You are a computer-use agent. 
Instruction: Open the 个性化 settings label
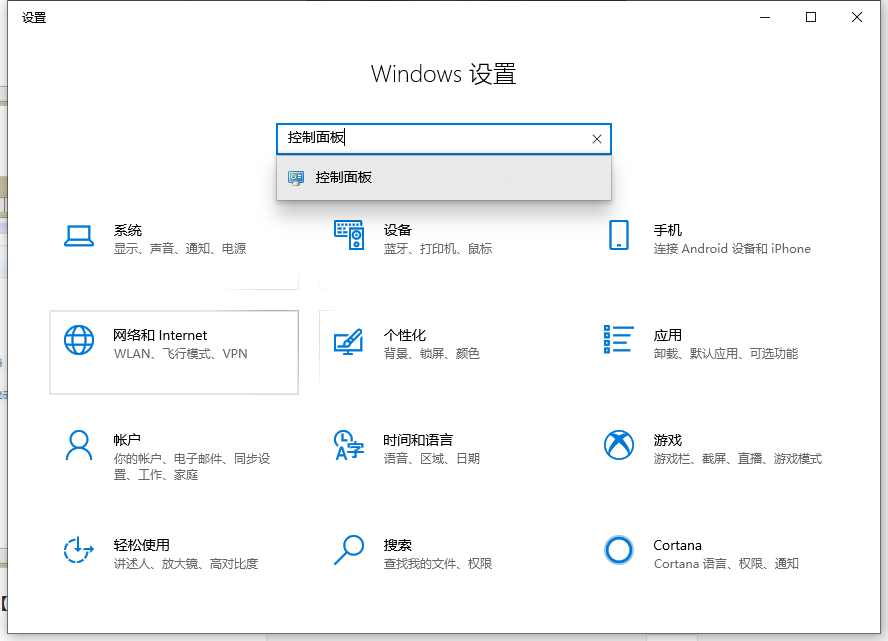point(405,335)
